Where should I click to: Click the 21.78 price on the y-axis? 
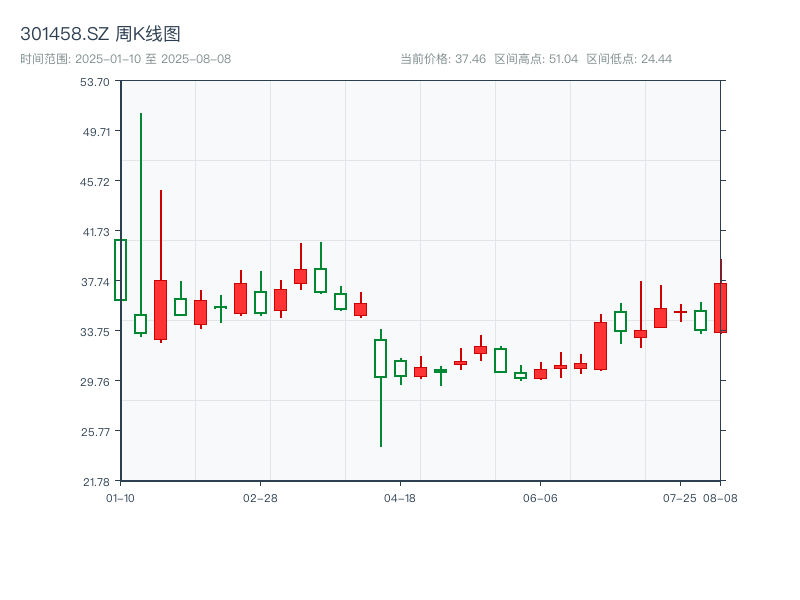point(95,481)
